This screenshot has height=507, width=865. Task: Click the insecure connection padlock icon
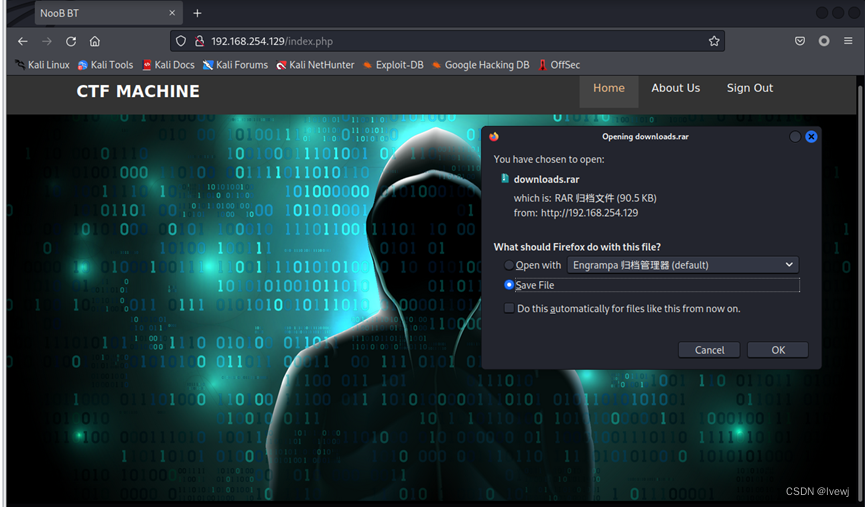pyautogui.click(x=199, y=41)
